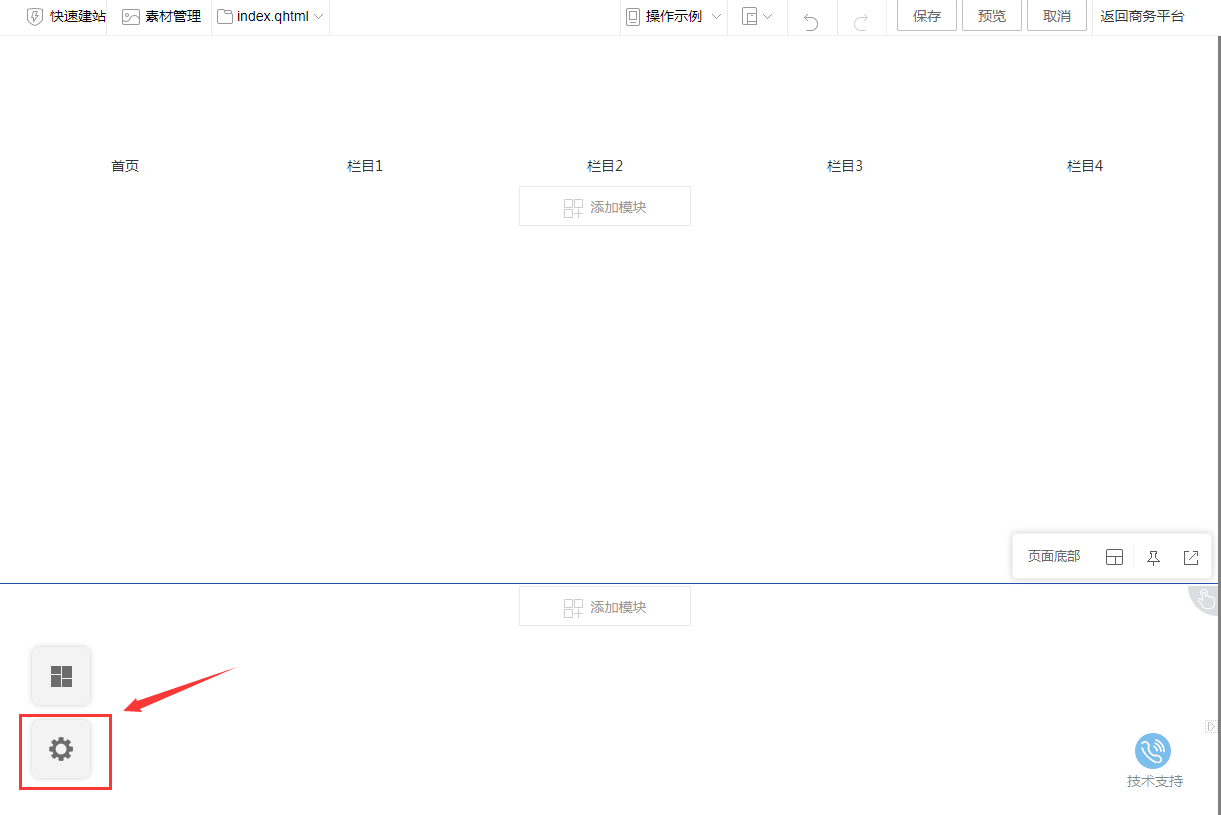Select the 栏目2 navigation item
Viewport: 1221px width, 815px height.
[605, 166]
